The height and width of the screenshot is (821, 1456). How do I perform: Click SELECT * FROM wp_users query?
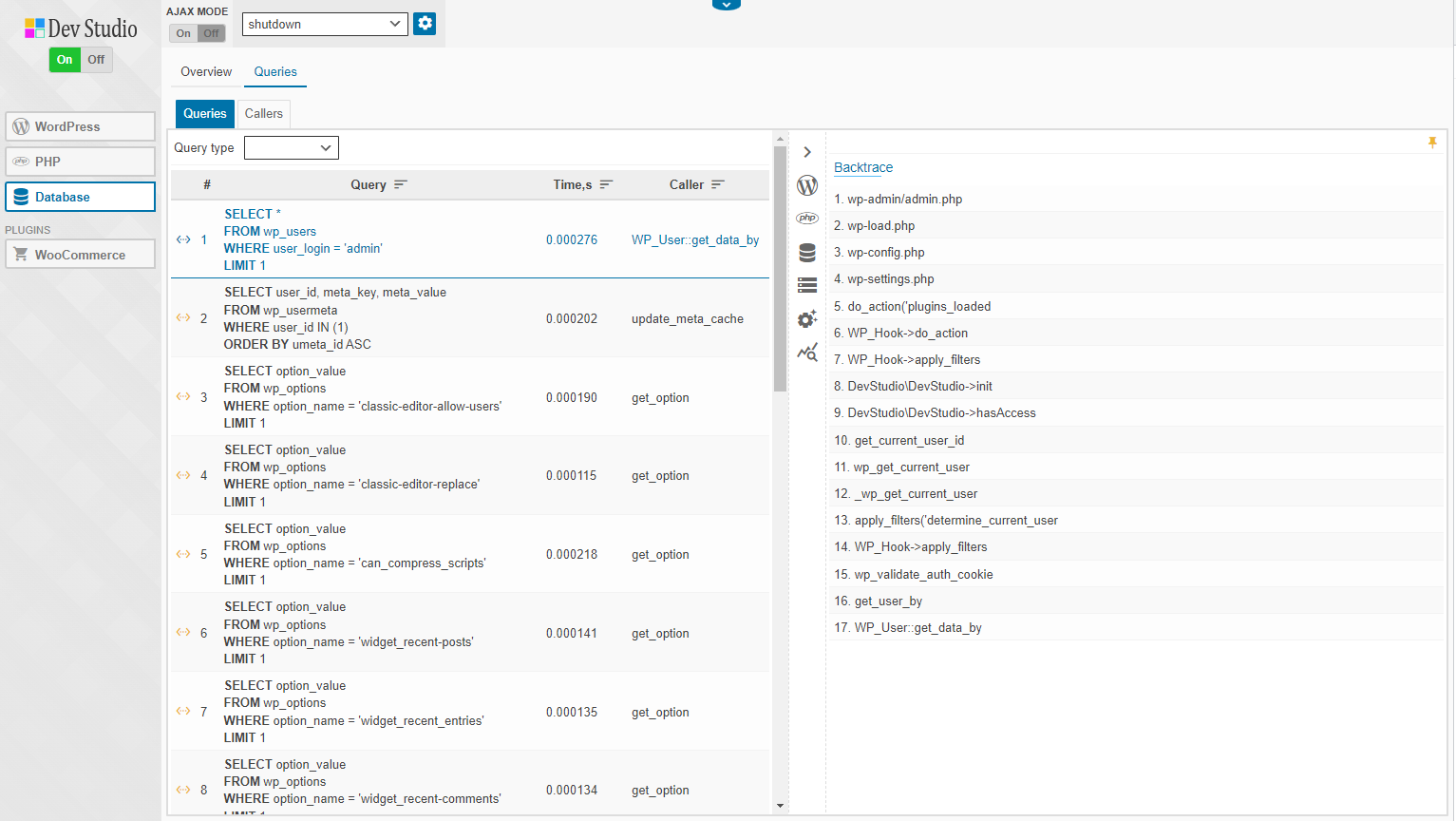303,239
